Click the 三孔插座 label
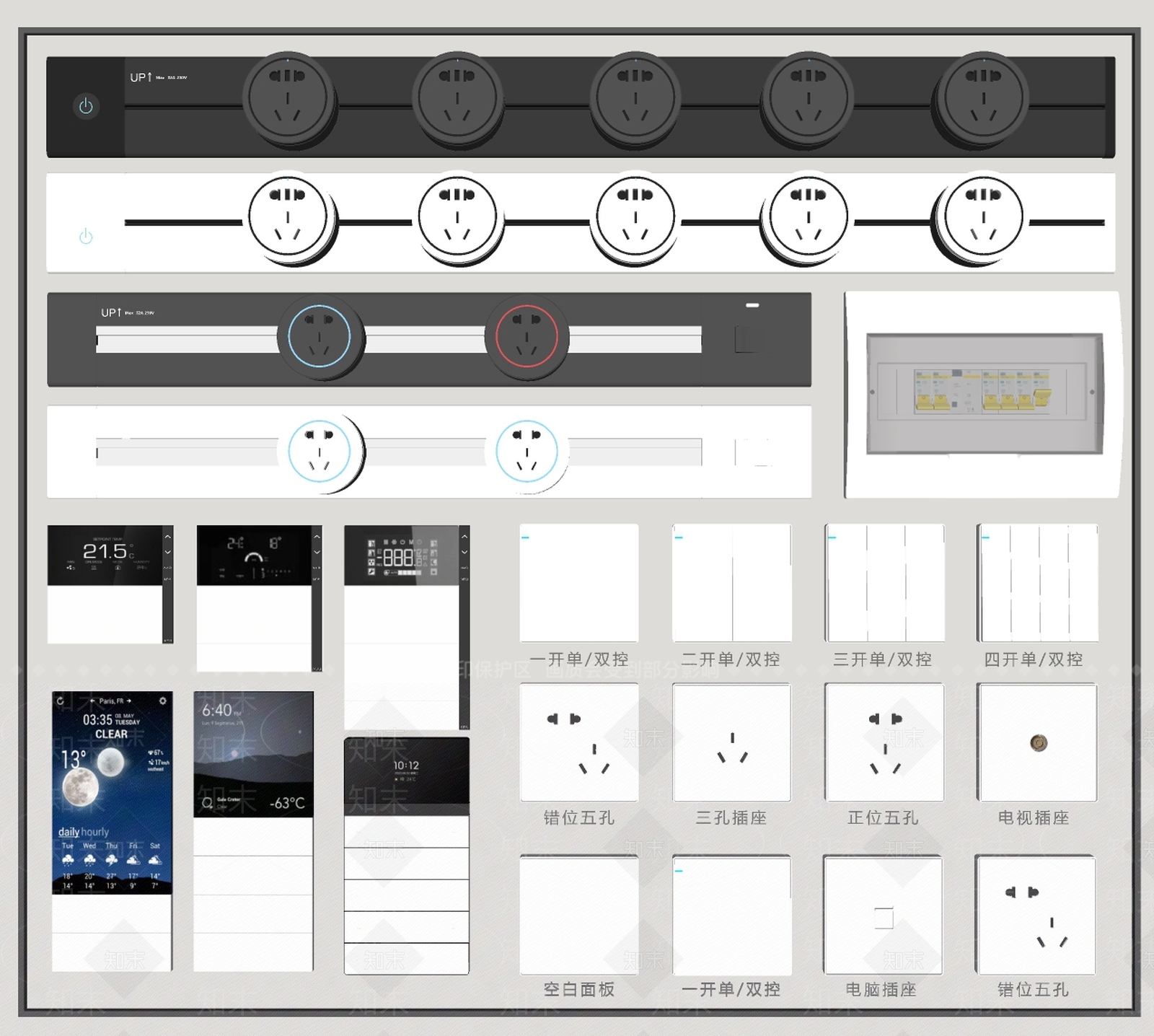 [731, 817]
